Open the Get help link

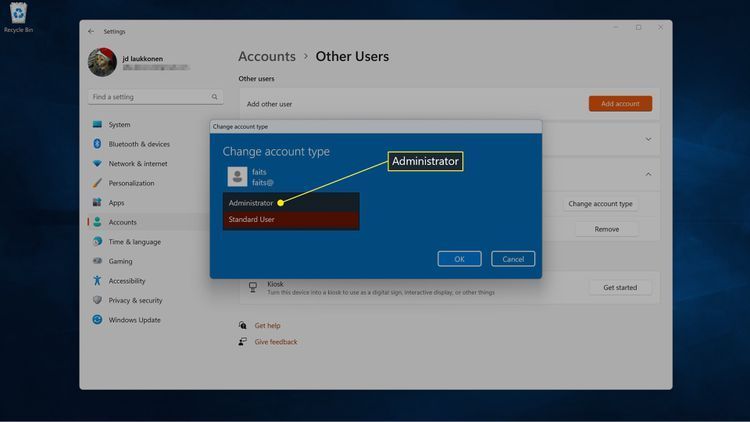pos(267,326)
